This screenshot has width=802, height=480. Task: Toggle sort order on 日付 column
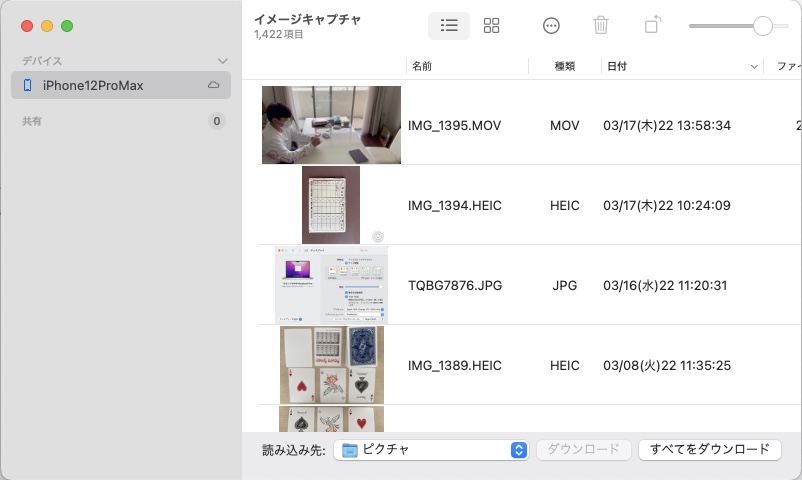682,67
